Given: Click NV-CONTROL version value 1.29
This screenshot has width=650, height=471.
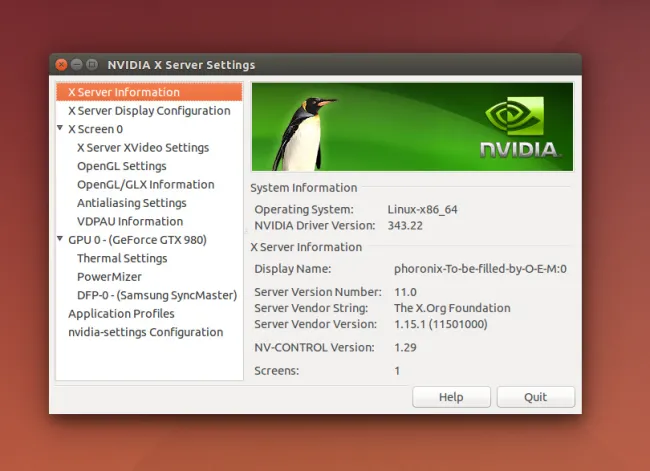Looking at the screenshot, I should (405, 347).
